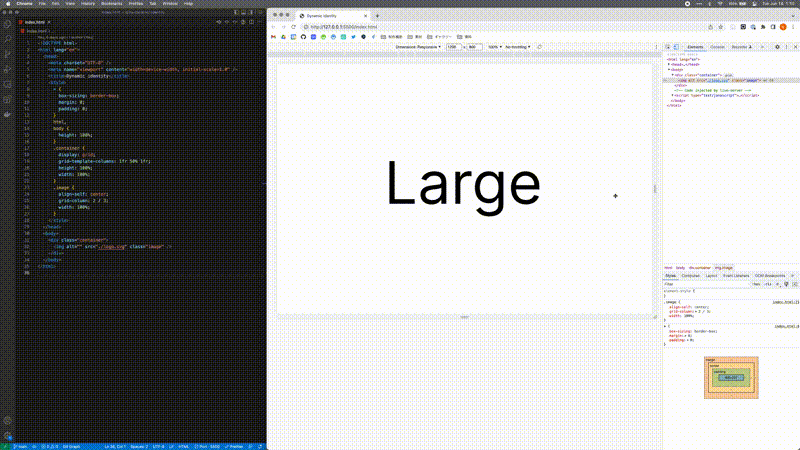The height and width of the screenshot is (450, 800).
Task: Click the Prettier status bar item
Action: 234,446
